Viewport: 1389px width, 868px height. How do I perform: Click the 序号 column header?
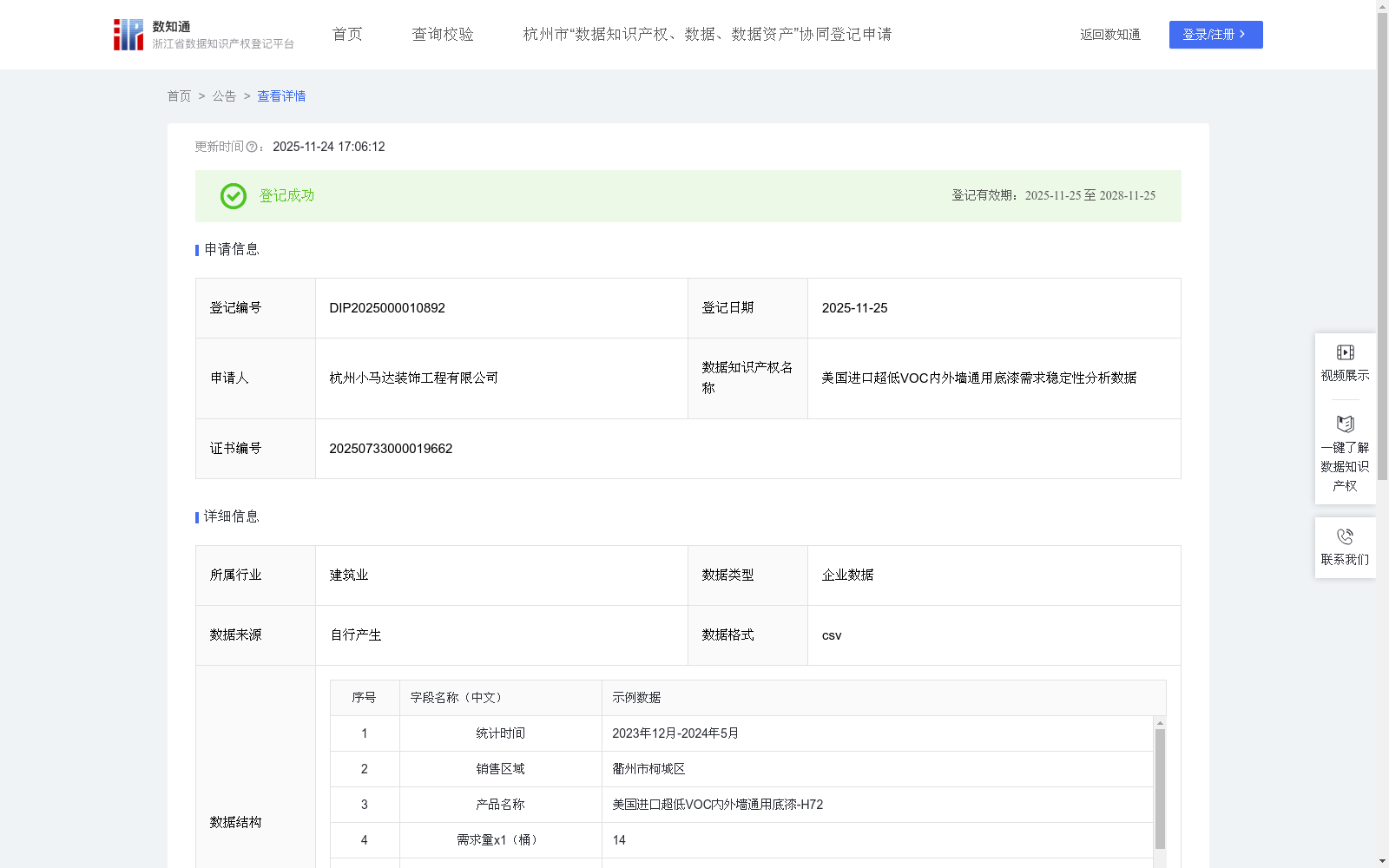pyautogui.click(x=365, y=698)
